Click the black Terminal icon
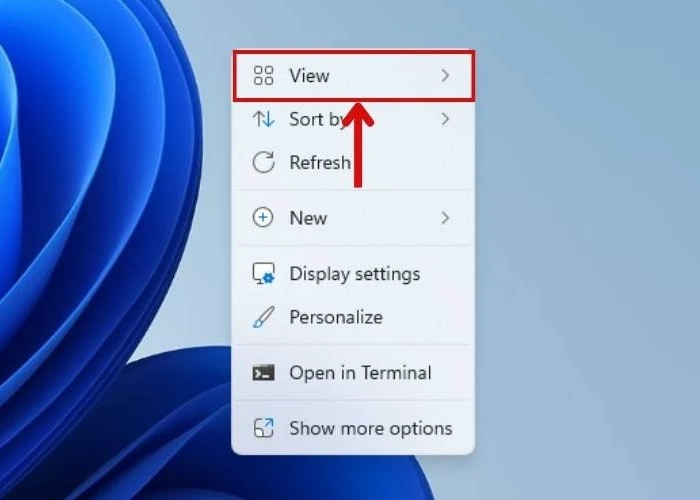The width and height of the screenshot is (700, 500). click(263, 373)
